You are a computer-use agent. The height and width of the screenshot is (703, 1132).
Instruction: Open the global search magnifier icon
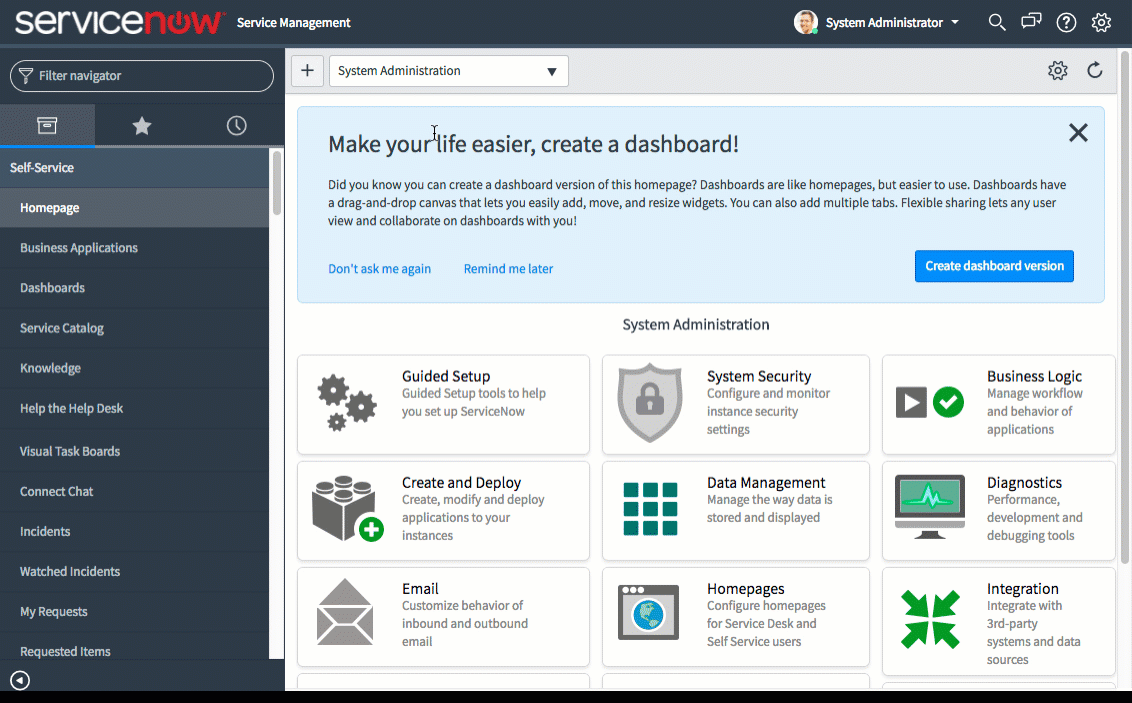pos(997,22)
